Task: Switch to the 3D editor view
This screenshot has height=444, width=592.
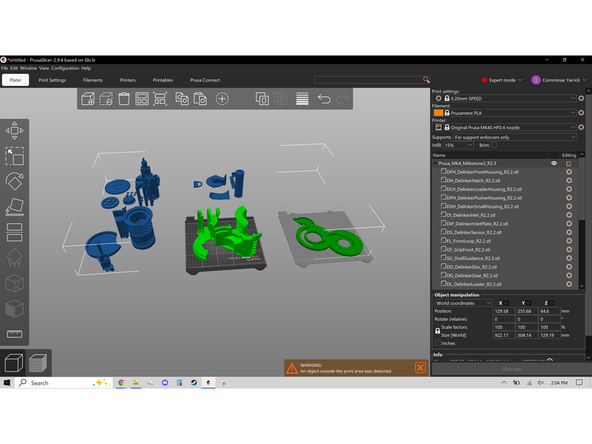Action: point(14,363)
